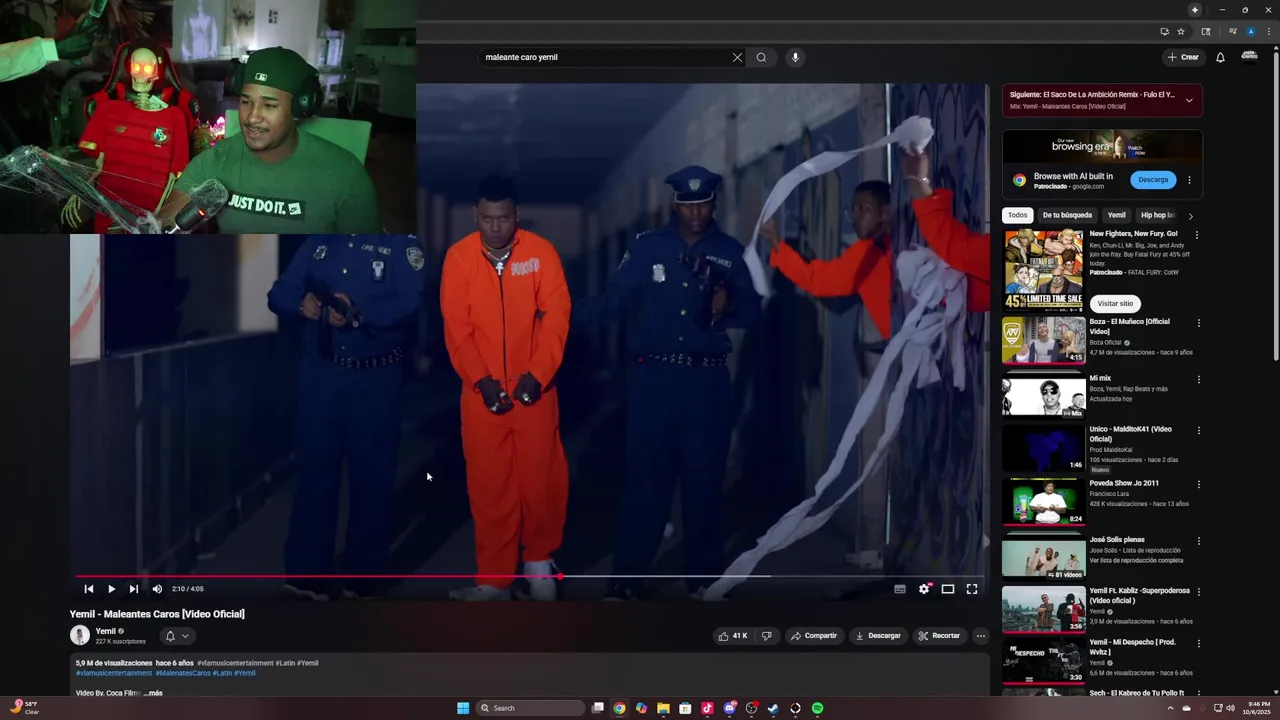
Task: Open options menu for Unico - MalditoK41
Action: pyautogui.click(x=1199, y=431)
